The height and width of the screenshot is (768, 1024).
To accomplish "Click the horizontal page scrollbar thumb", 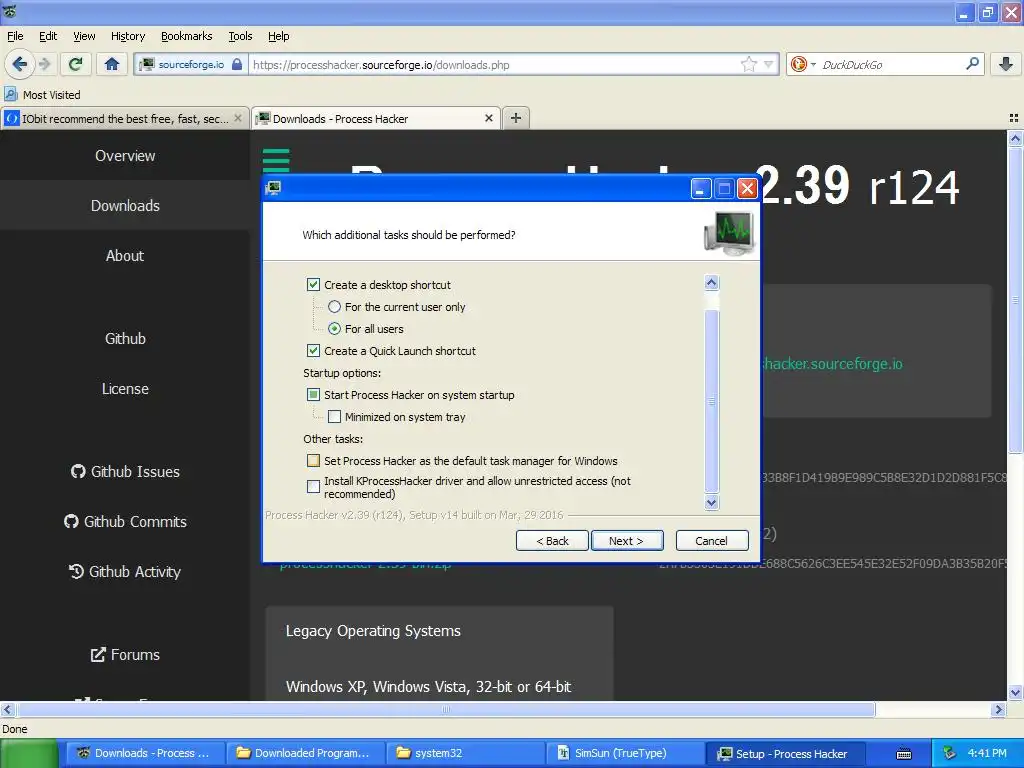I will (x=446, y=709).
